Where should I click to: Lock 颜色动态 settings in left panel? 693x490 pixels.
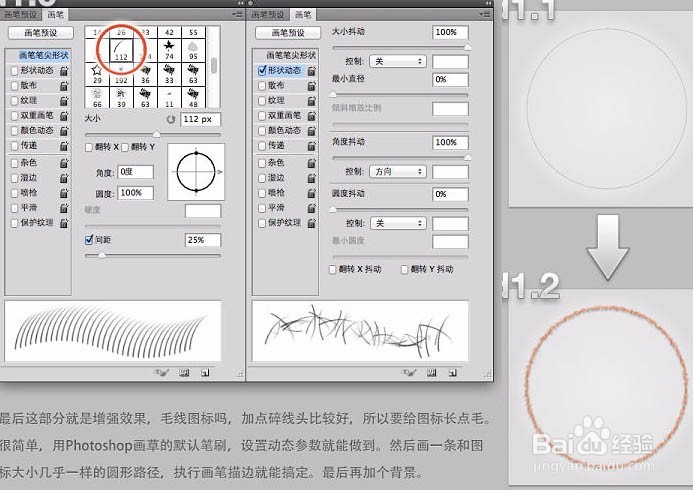point(64,131)
